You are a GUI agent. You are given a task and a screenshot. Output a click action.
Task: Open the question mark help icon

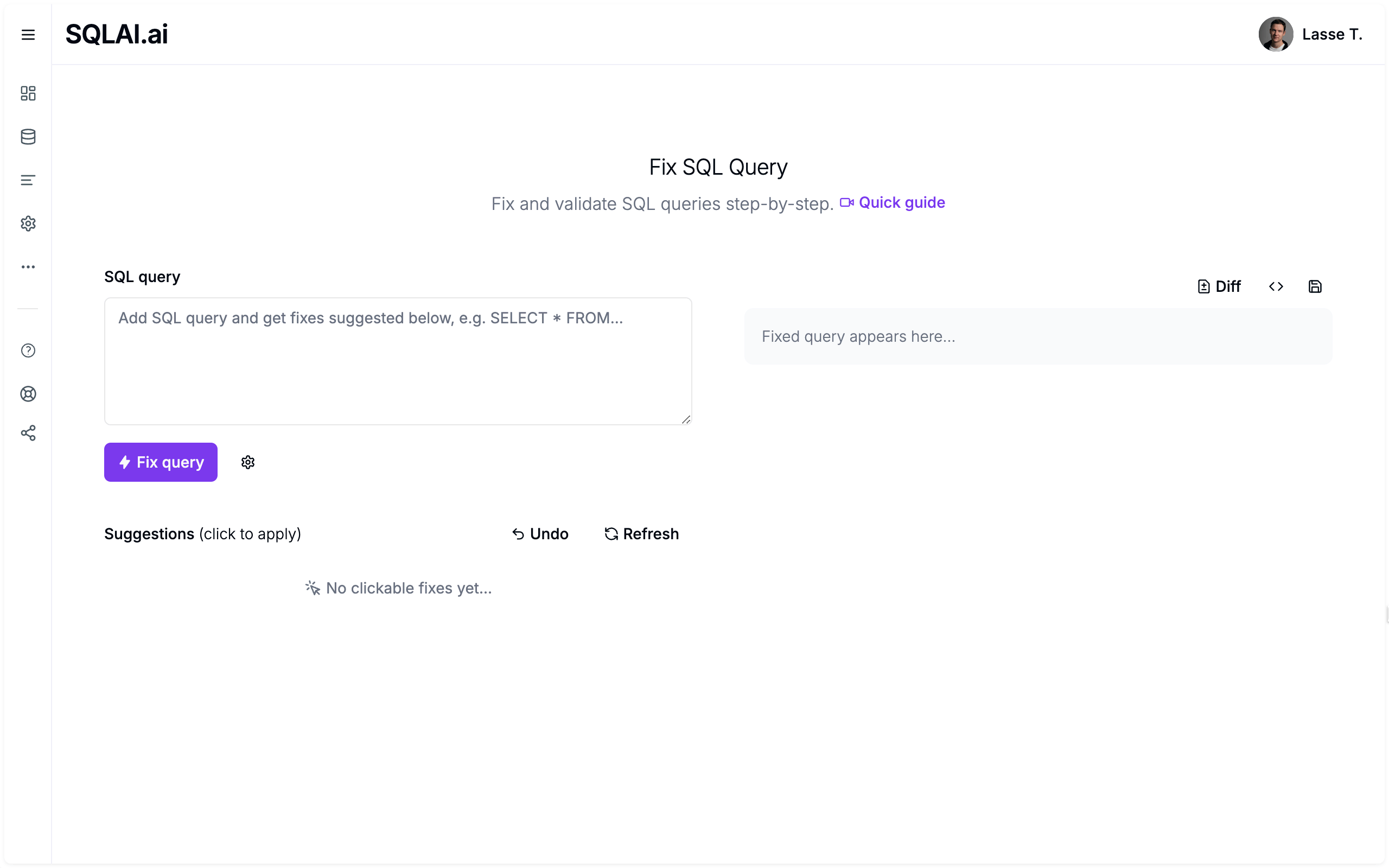tap(28, 350)
